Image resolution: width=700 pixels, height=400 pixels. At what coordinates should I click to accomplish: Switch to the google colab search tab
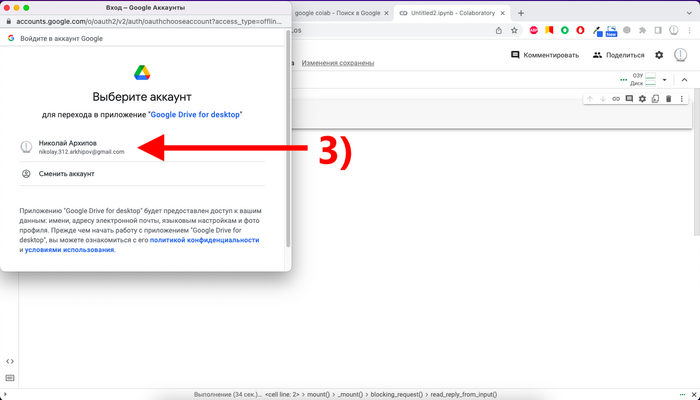coord(338,13)
